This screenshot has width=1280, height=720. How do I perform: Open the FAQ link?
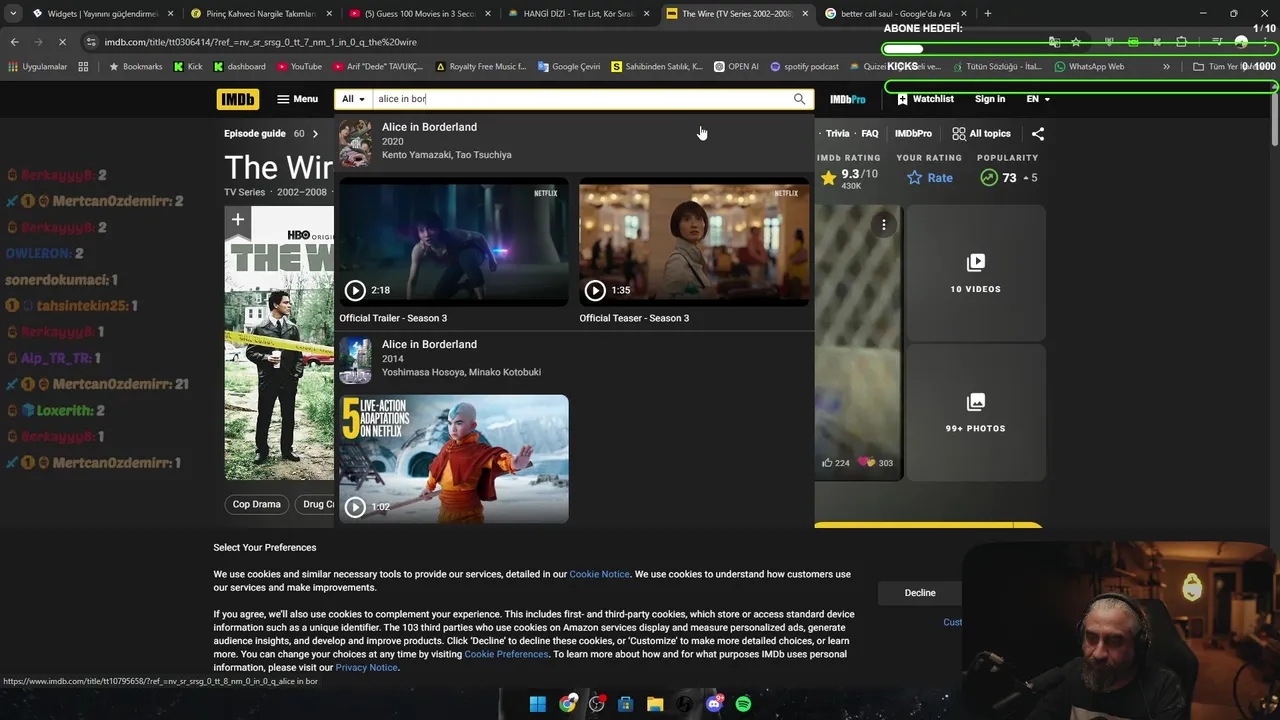870,133
